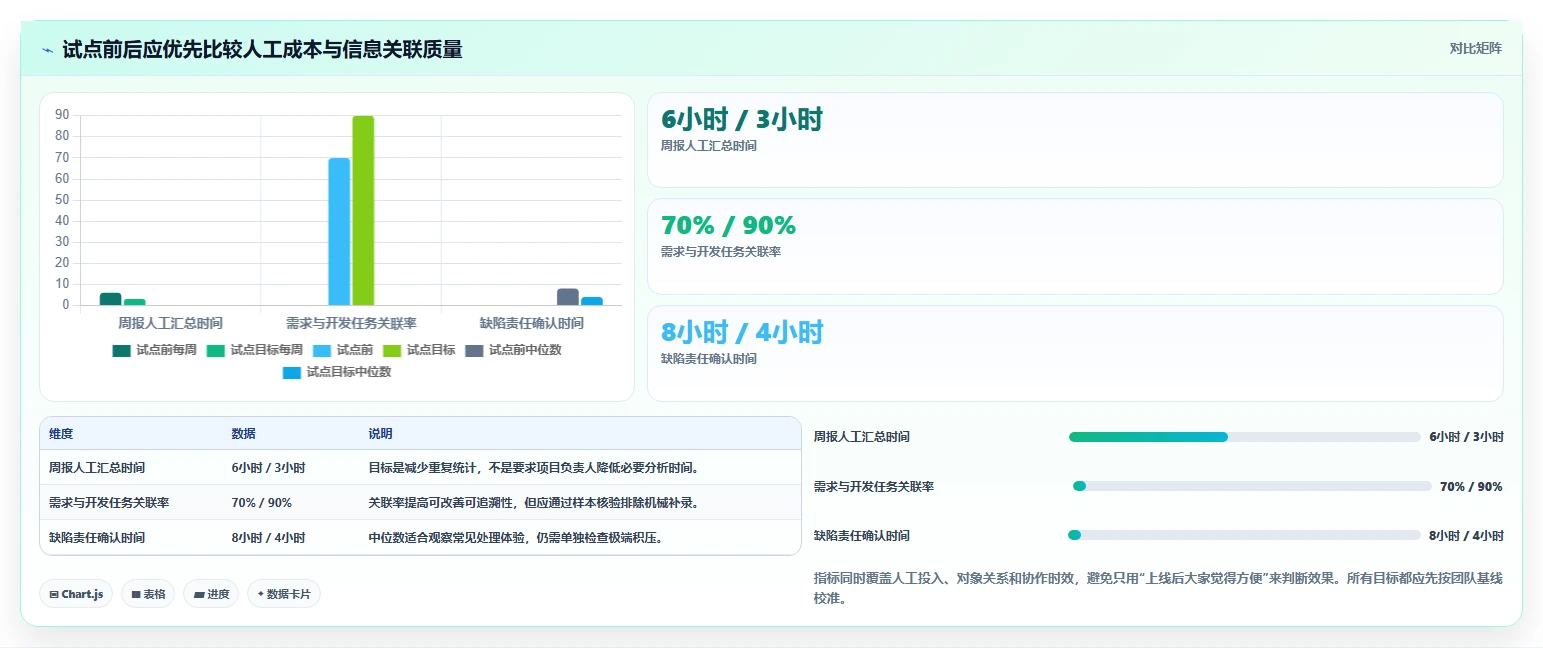1543x648 pixels.
Task: Click the note starting 目标是减少重复统计
Action: coord(534,468)
